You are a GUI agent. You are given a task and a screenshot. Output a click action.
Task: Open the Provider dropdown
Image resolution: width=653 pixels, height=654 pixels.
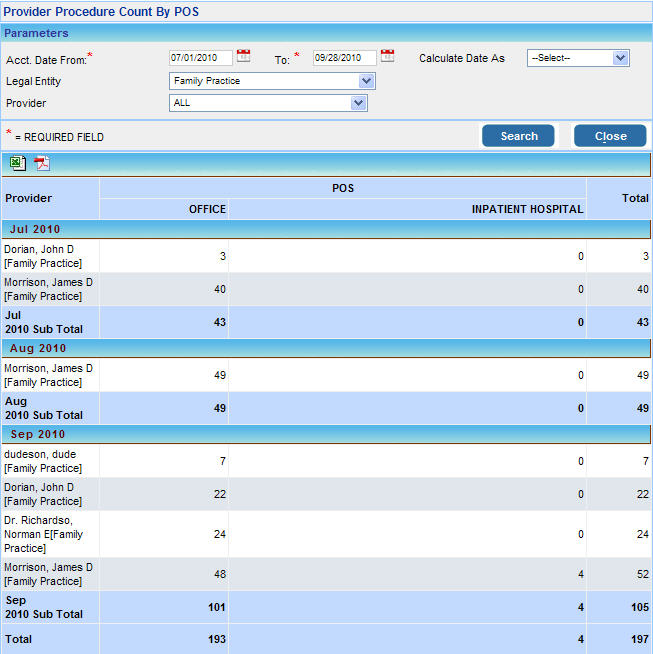[x=359, y=103]
